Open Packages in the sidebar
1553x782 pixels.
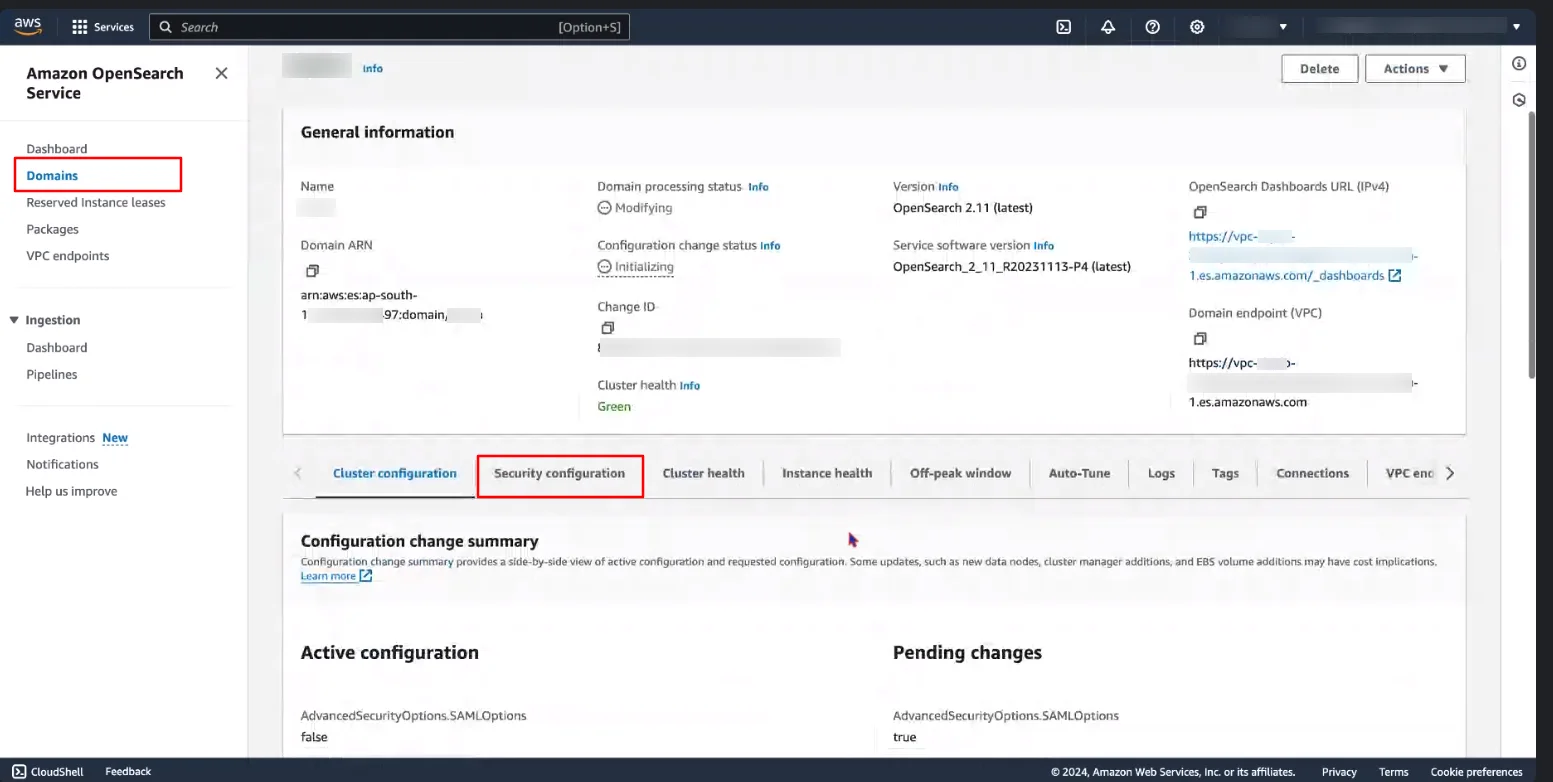(52, 229)
